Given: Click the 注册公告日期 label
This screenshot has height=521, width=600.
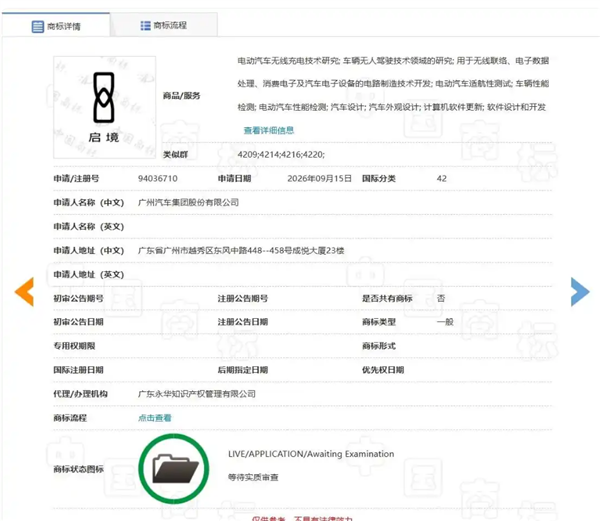Looking at the screenshot, I should pos(243,322).
